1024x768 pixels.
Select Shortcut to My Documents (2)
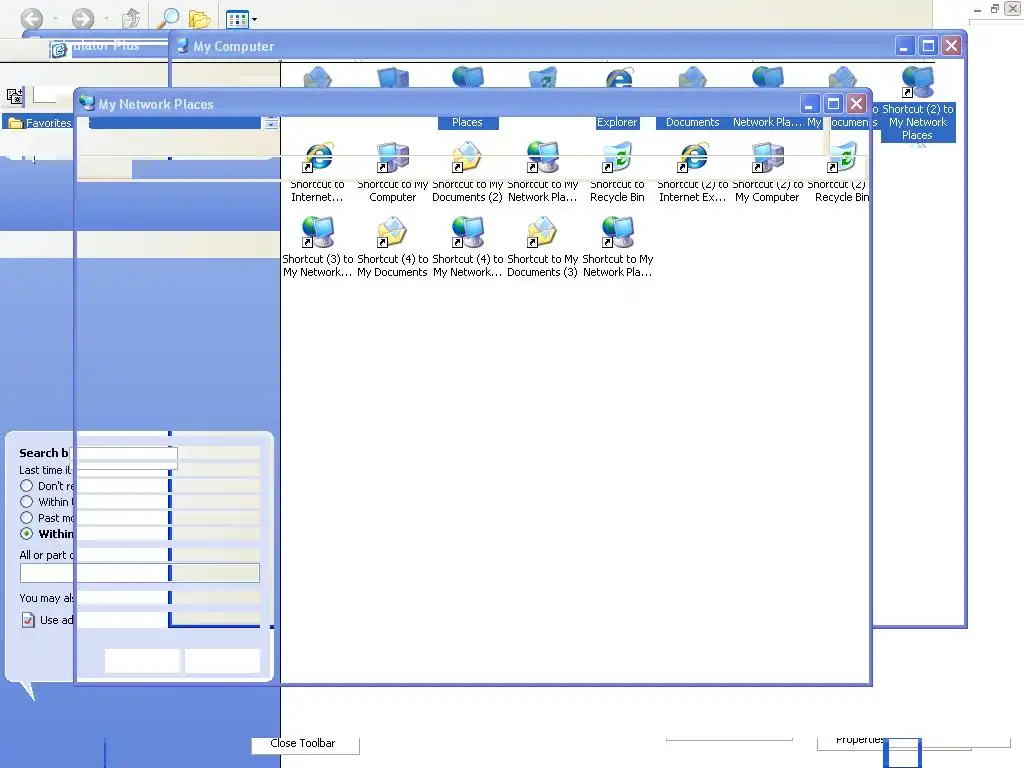(468, 172)
